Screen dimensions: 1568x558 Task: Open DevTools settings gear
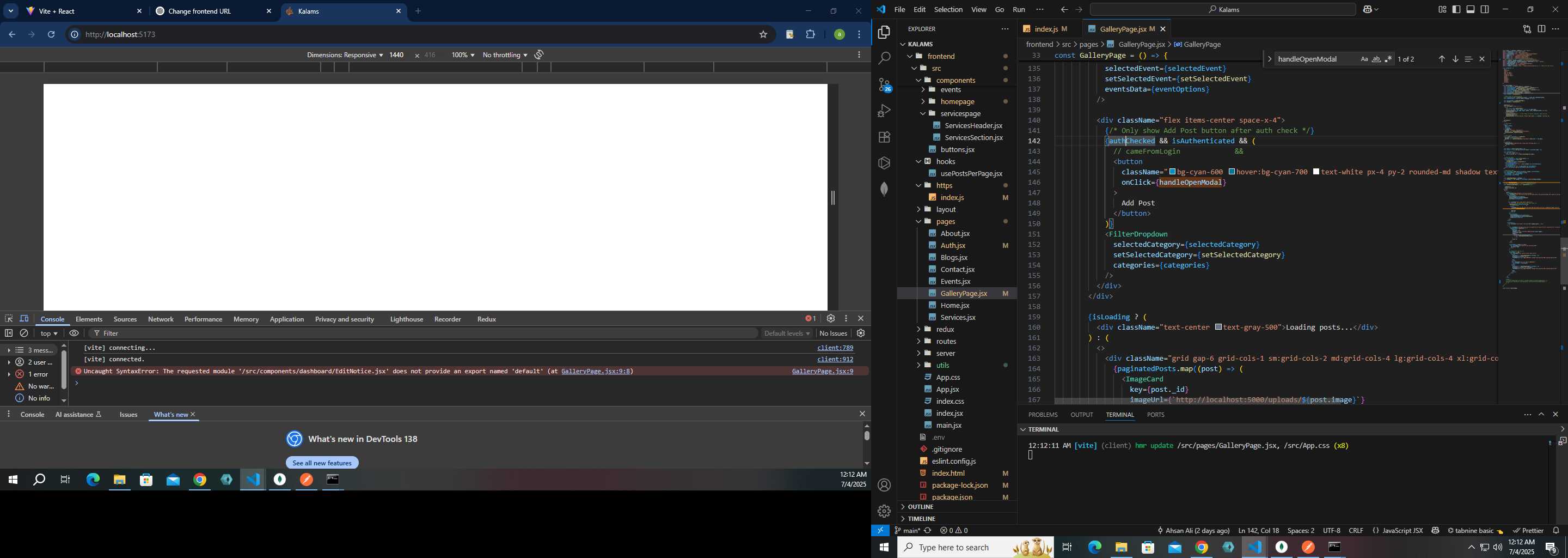click(830, 319)
